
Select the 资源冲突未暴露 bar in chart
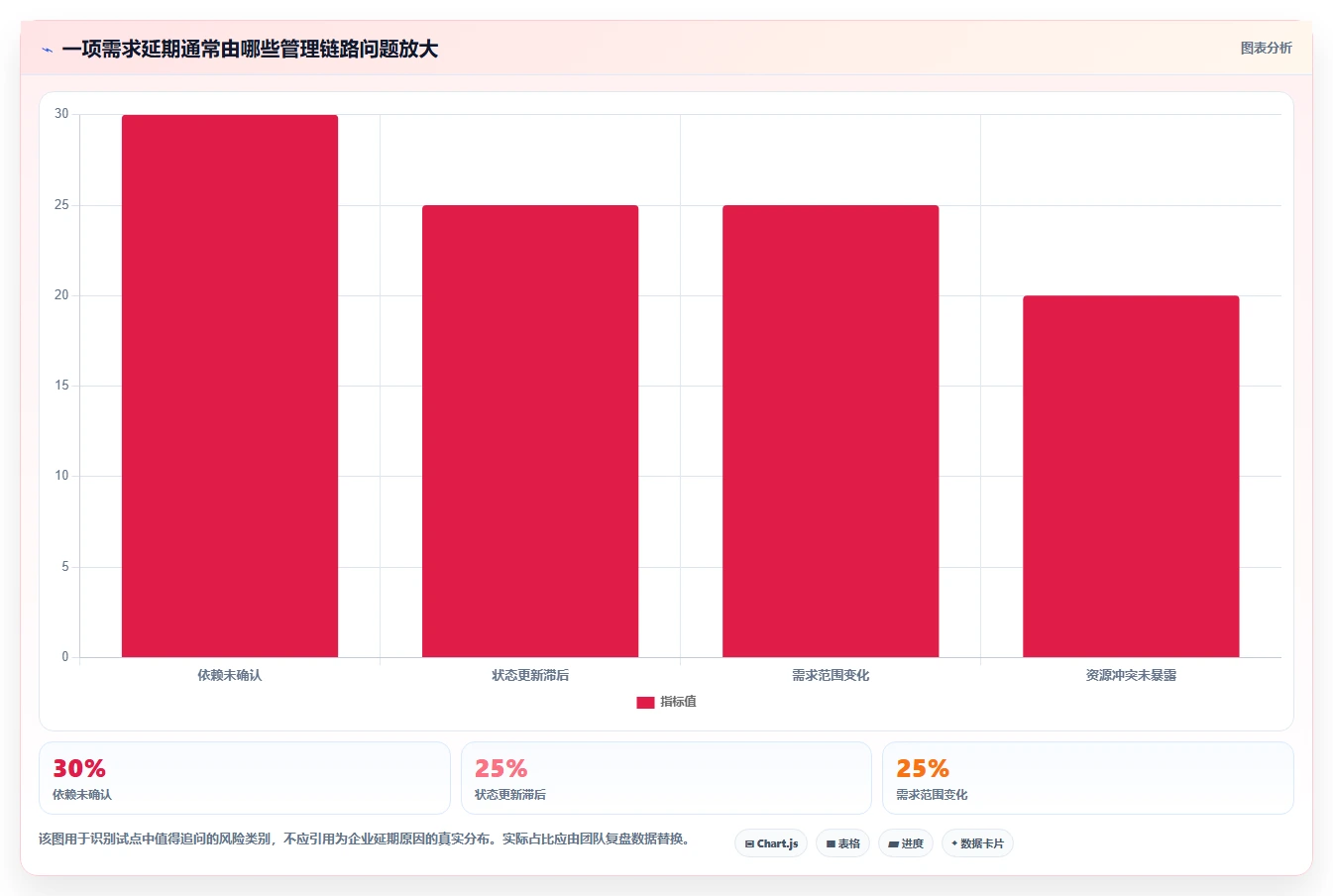[x=1131, y=476]
